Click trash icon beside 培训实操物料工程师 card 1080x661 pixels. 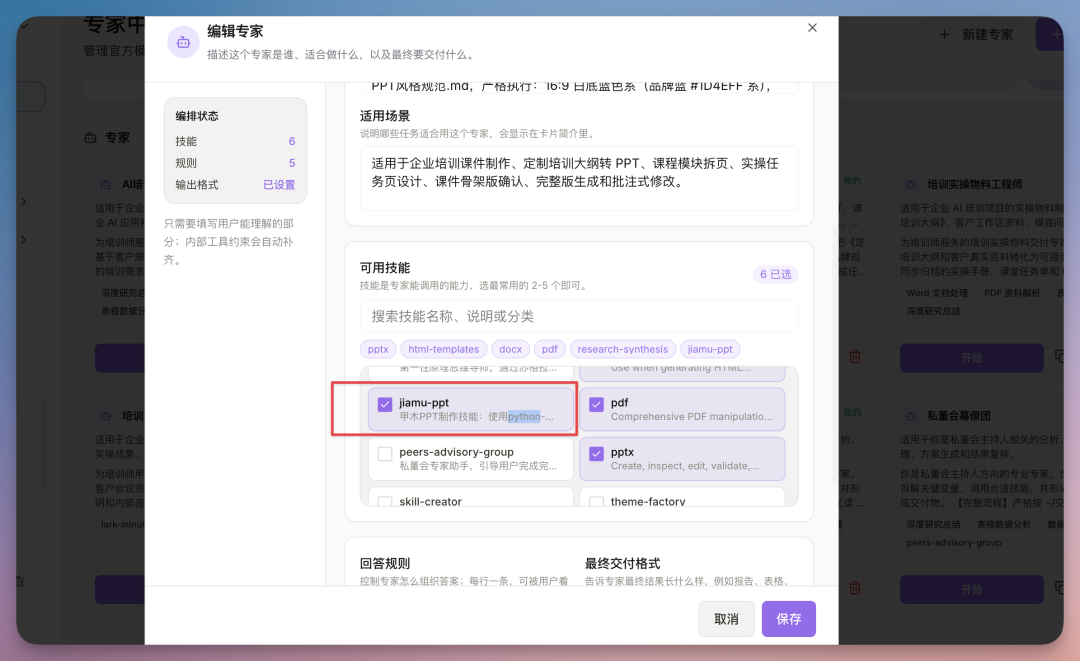coord(855,357)
